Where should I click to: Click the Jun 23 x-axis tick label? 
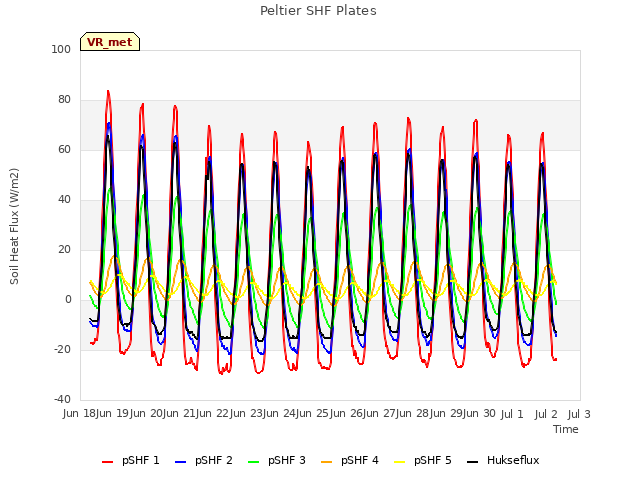coord(244,414)
